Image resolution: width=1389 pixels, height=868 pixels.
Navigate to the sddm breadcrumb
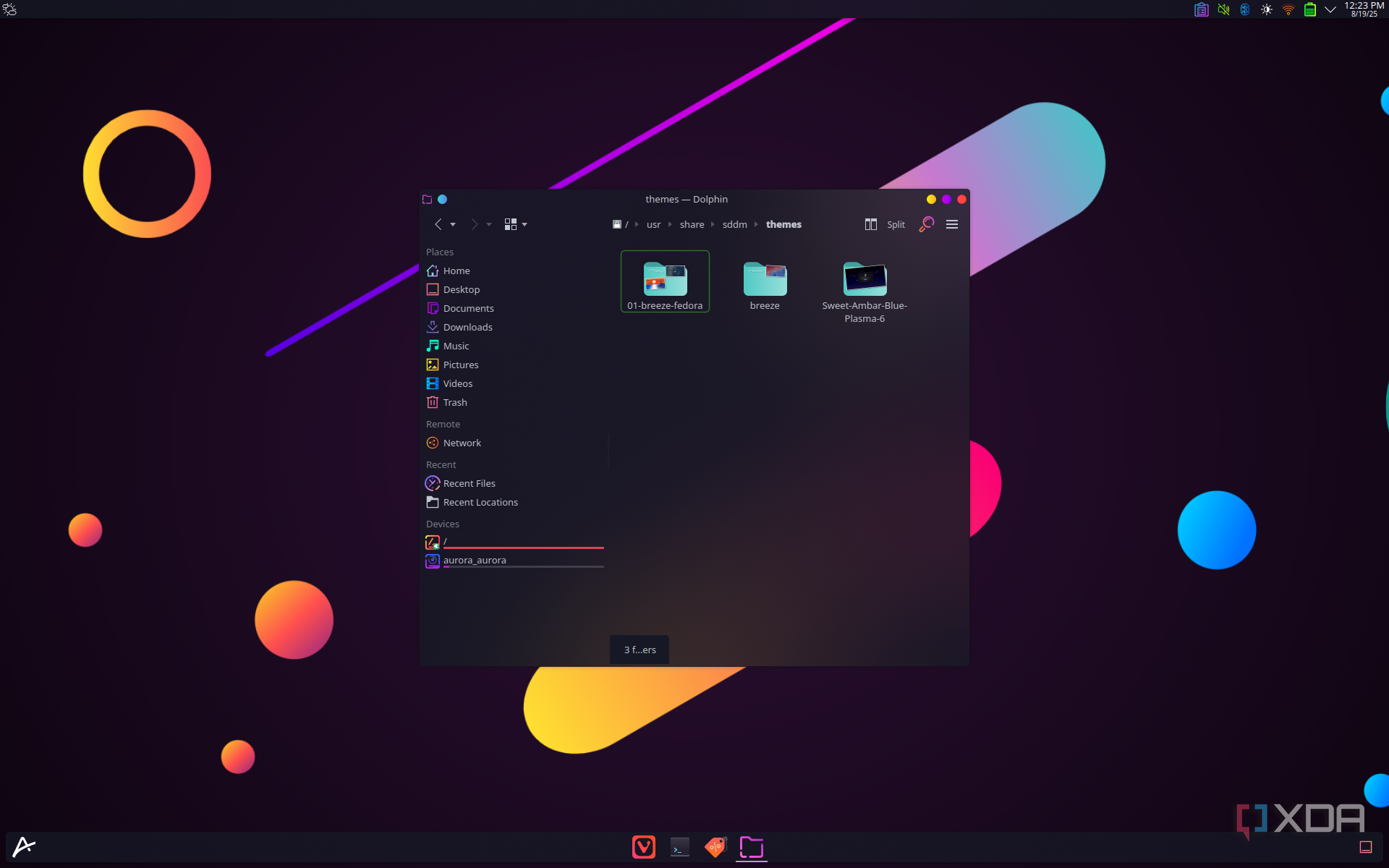[734, 224]
